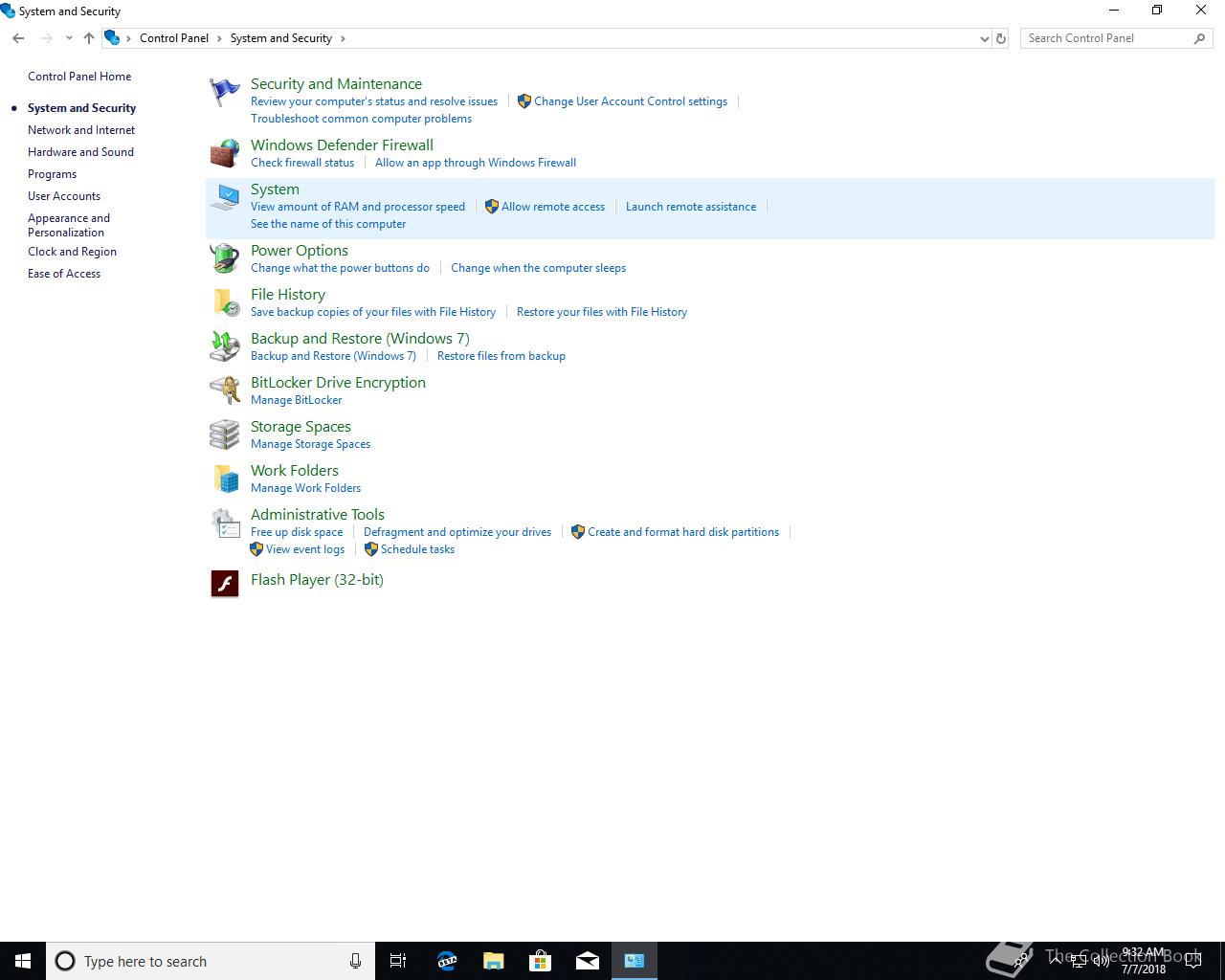Click View amount of RAM and processor speed

[x=358, y=207]
